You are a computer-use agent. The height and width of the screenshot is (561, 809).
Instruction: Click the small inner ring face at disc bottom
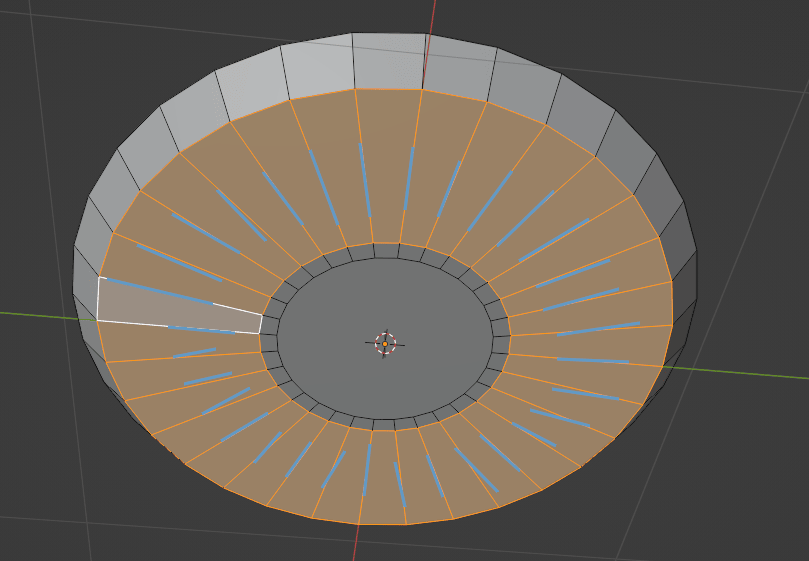[x=384, y=424]
